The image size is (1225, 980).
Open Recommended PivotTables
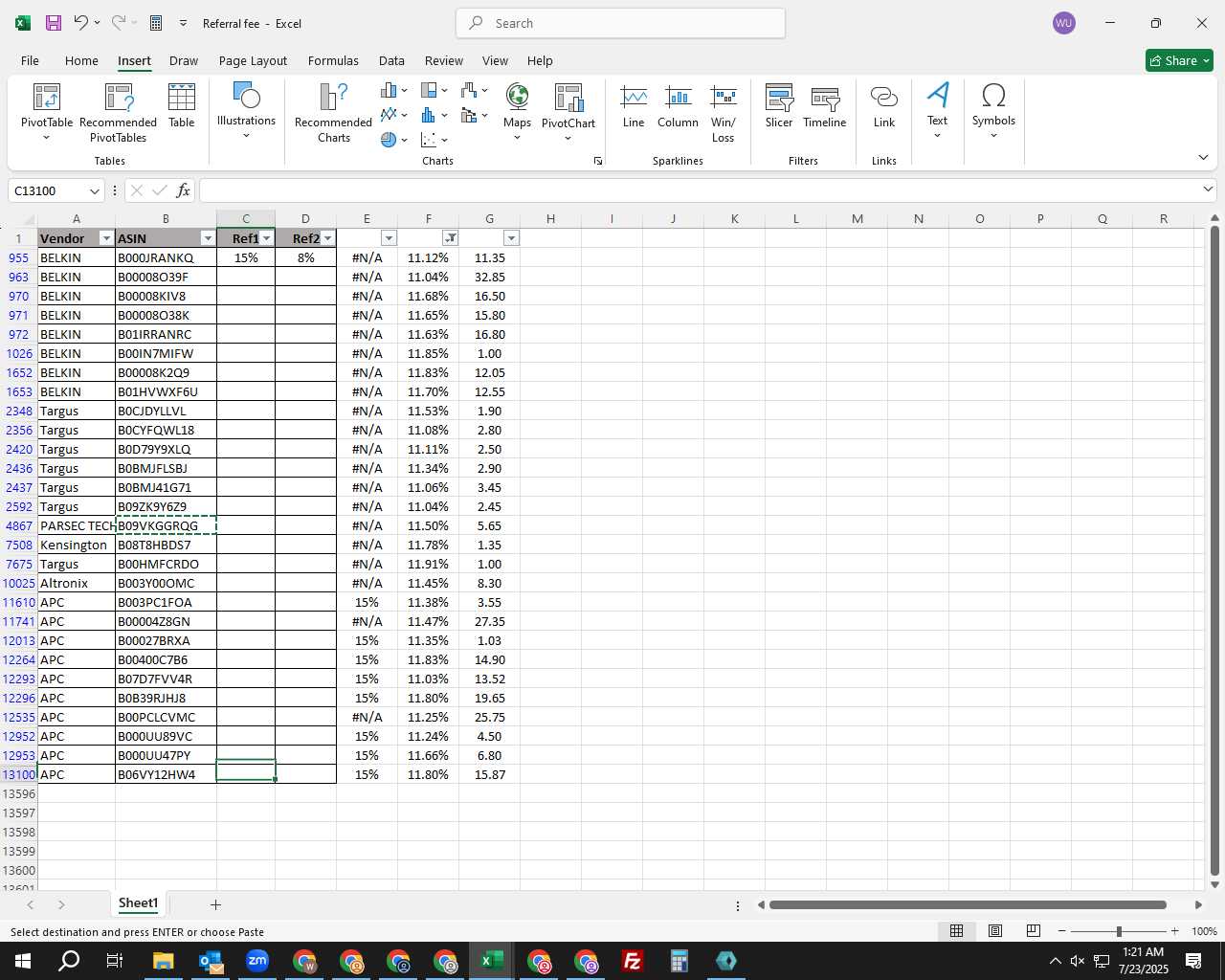[119, 113]
